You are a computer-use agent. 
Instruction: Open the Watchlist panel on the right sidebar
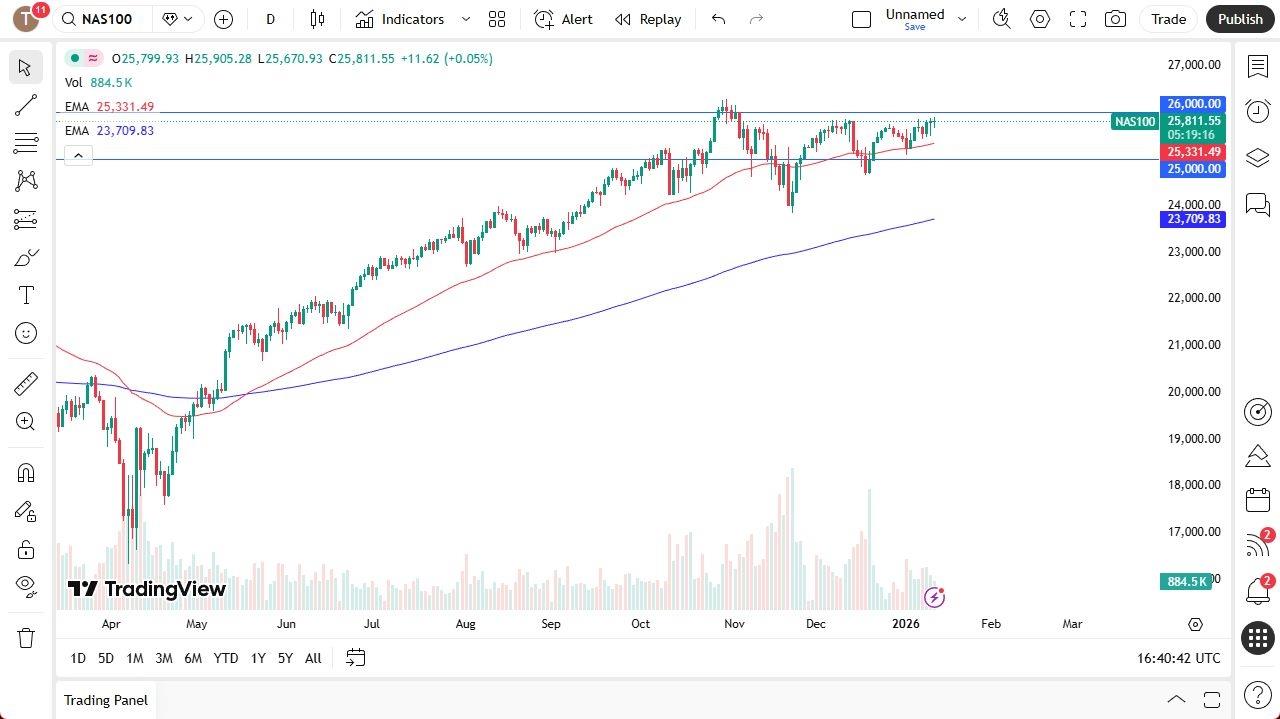click(1258, 65)
